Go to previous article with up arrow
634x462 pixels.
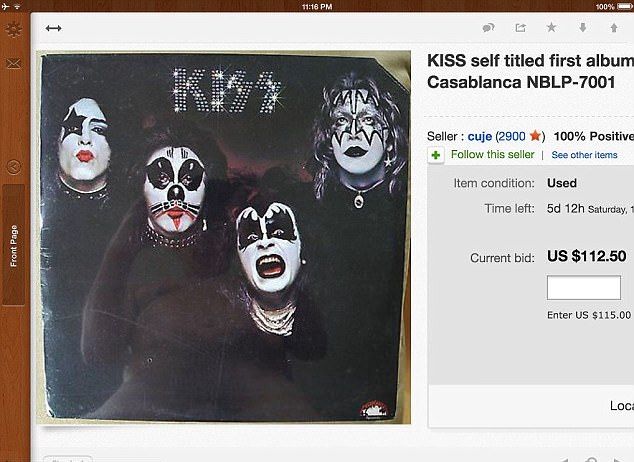click(614, 27)
